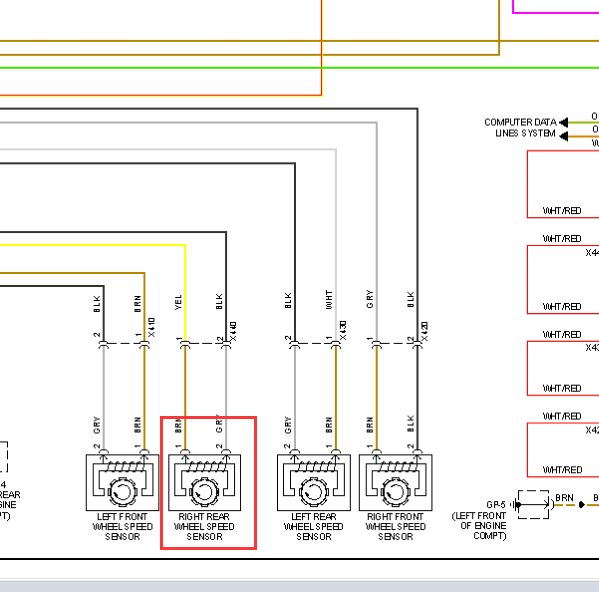This screenshot has width=599, height=592.
Task: Click the BRN label beside the GP-5 ground
Action: point(564,498)
